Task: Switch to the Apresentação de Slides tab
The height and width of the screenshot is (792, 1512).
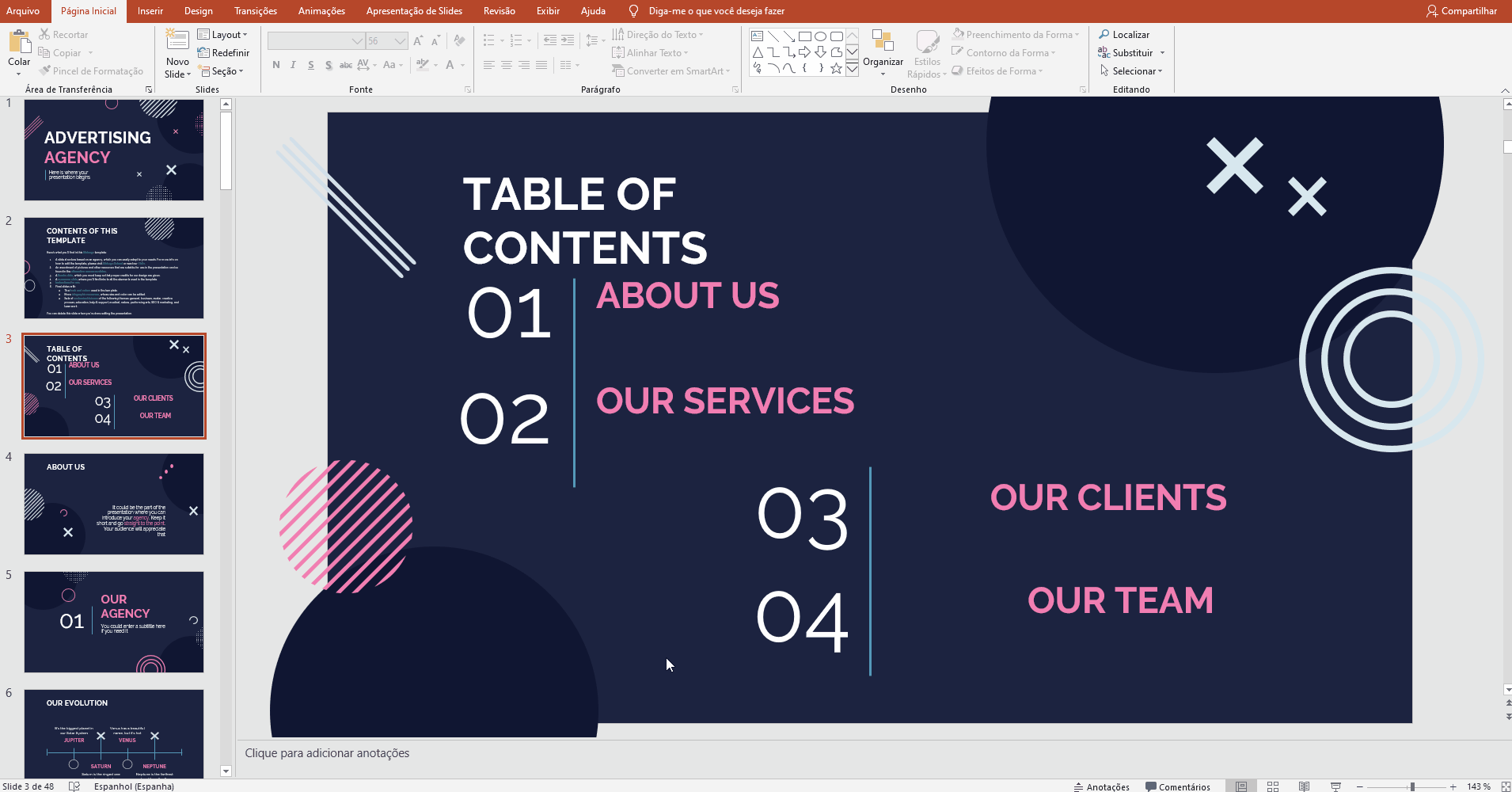Action: [414, 11]
